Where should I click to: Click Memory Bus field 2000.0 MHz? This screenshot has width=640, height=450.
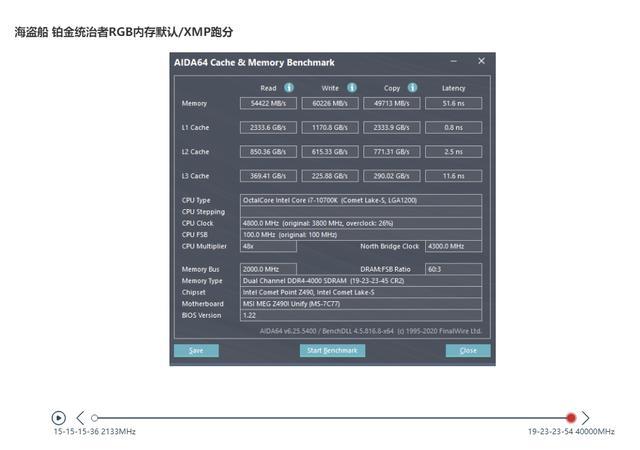[268, 269]
